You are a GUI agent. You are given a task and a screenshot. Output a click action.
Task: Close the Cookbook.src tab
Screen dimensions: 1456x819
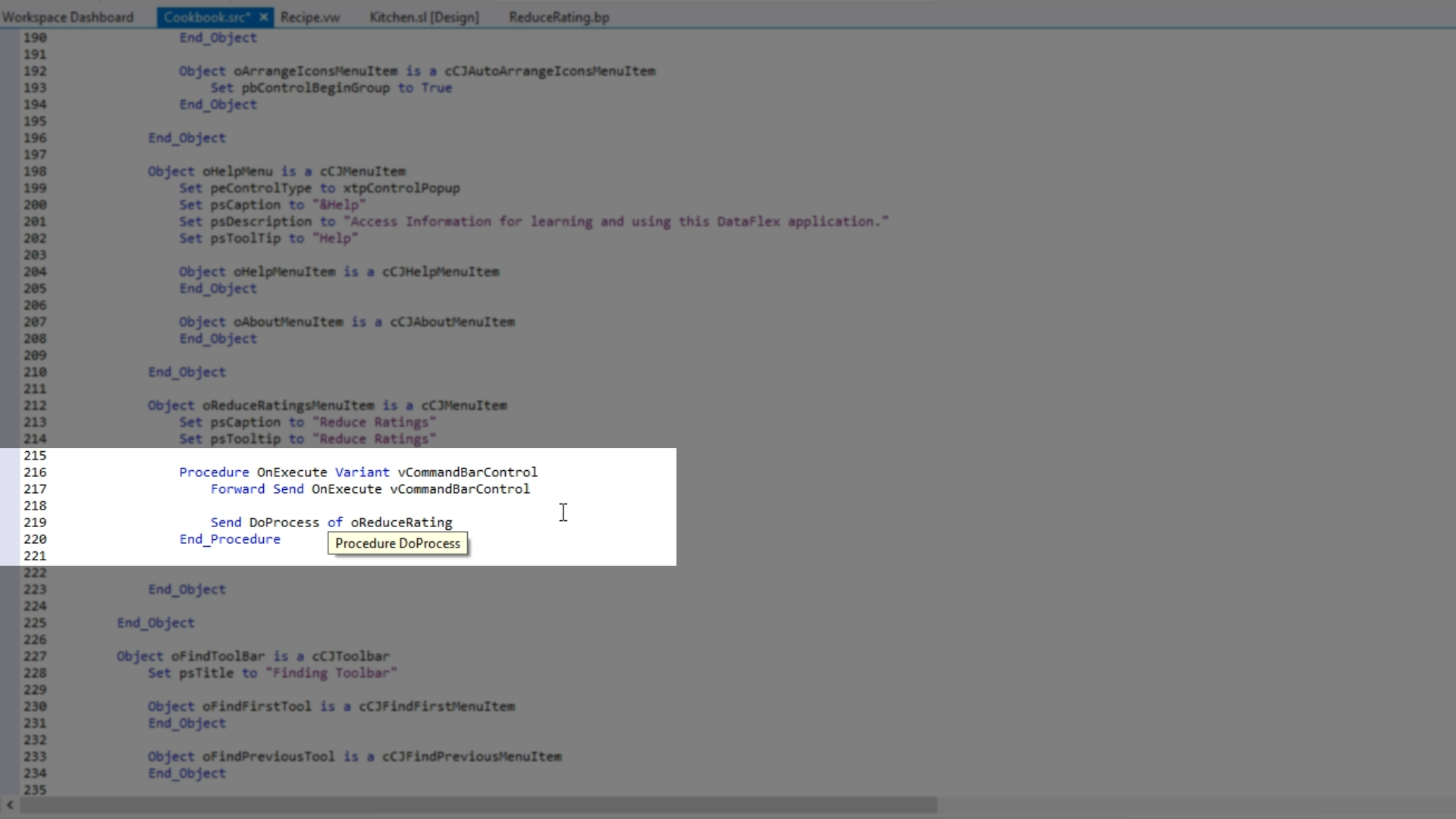click(263, 17)
